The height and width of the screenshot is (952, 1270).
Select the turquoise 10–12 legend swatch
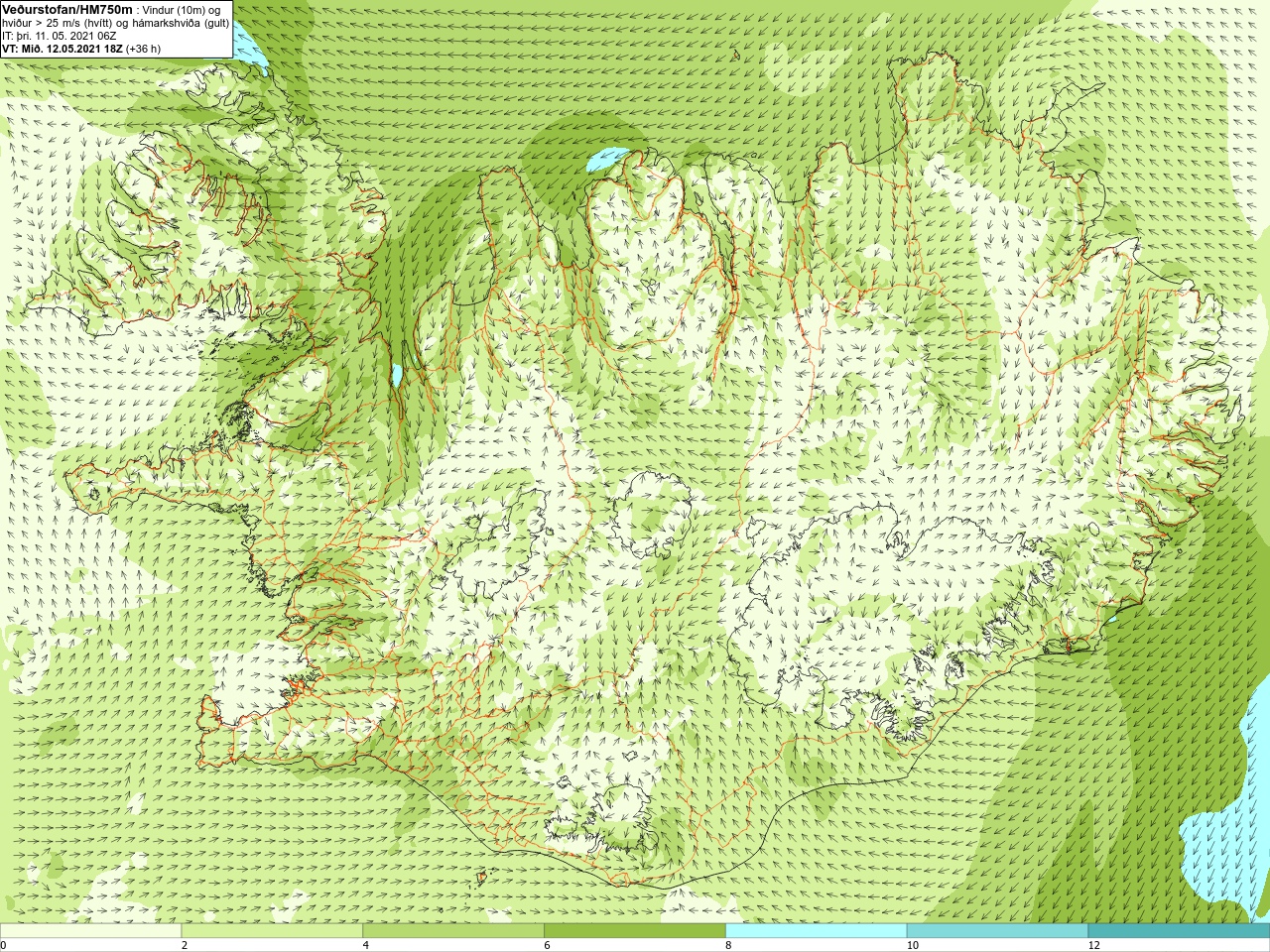click(997, 931)
